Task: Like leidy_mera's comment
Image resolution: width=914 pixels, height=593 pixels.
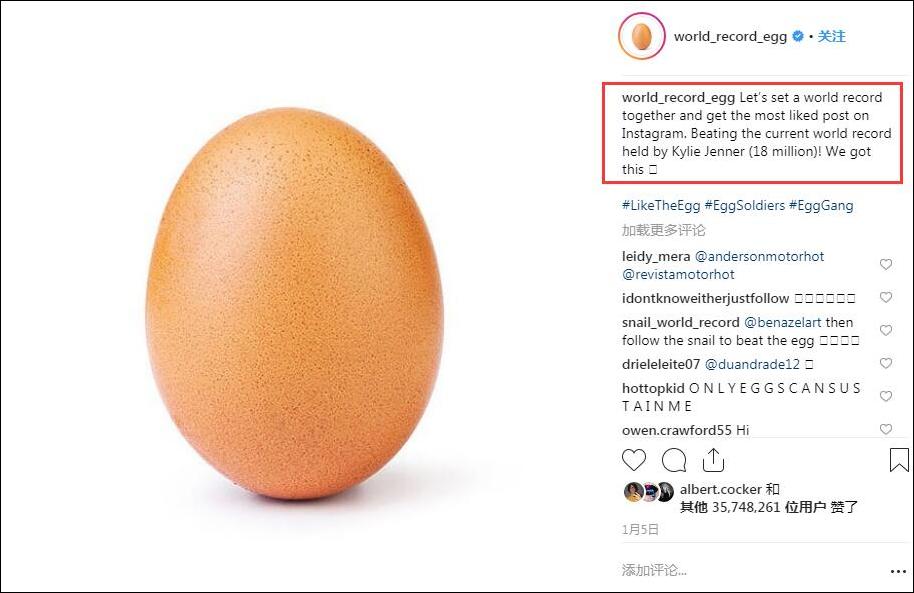Action: tap(886, 265)
